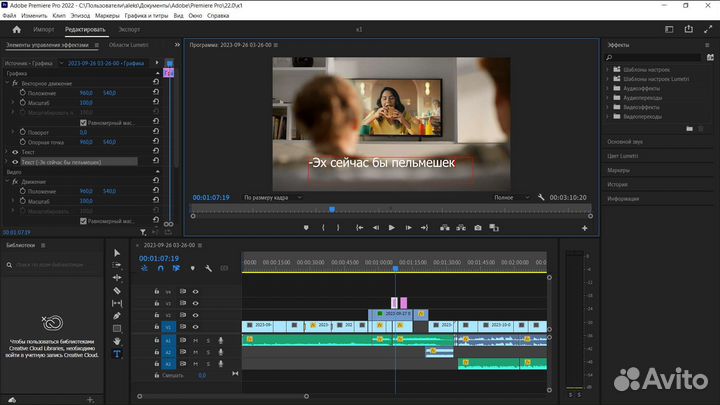Expand Видеоэффекты folder
720x405 pixels.
[608, 107]
